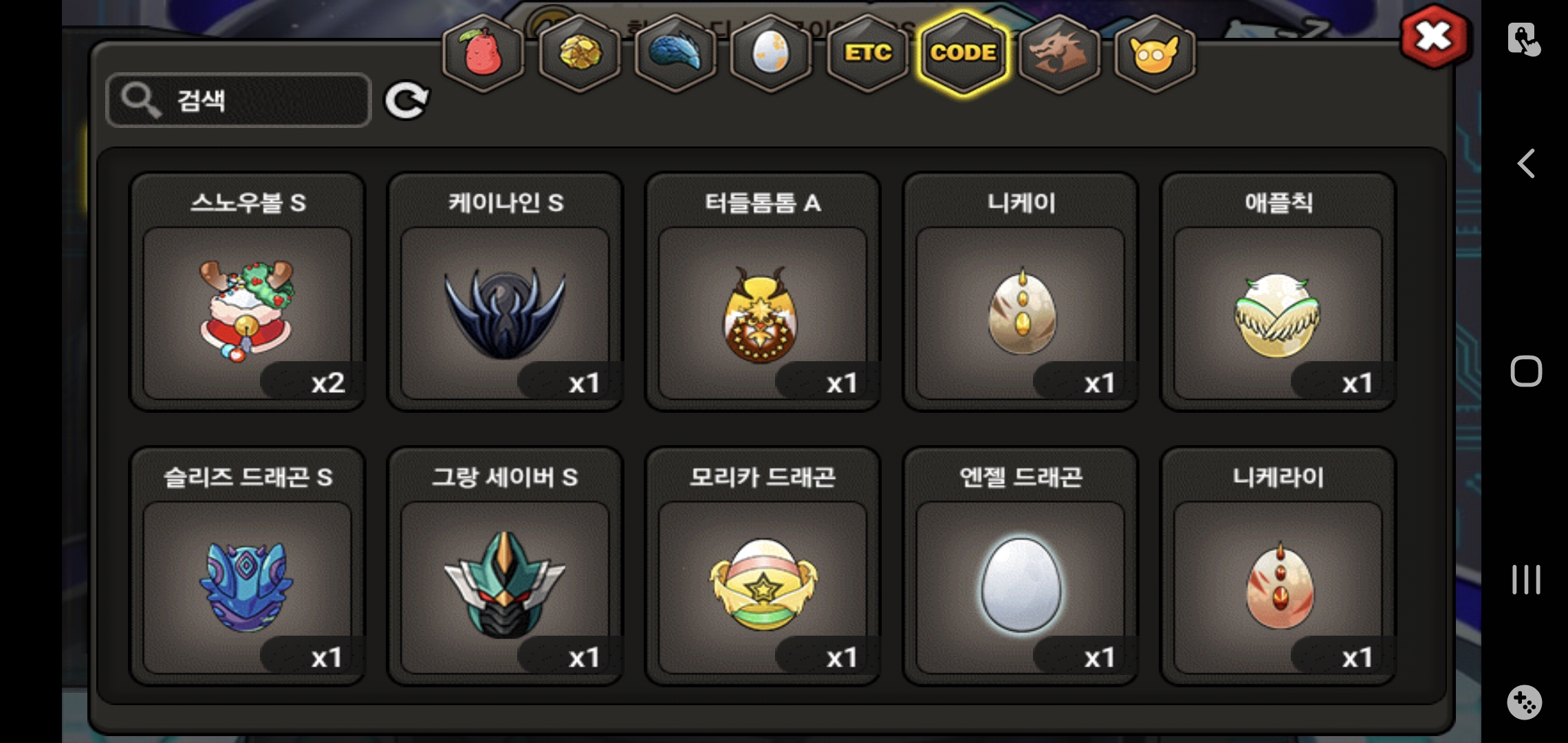
Task: Close the inventory with red X
Action: tap(1434, 37)
